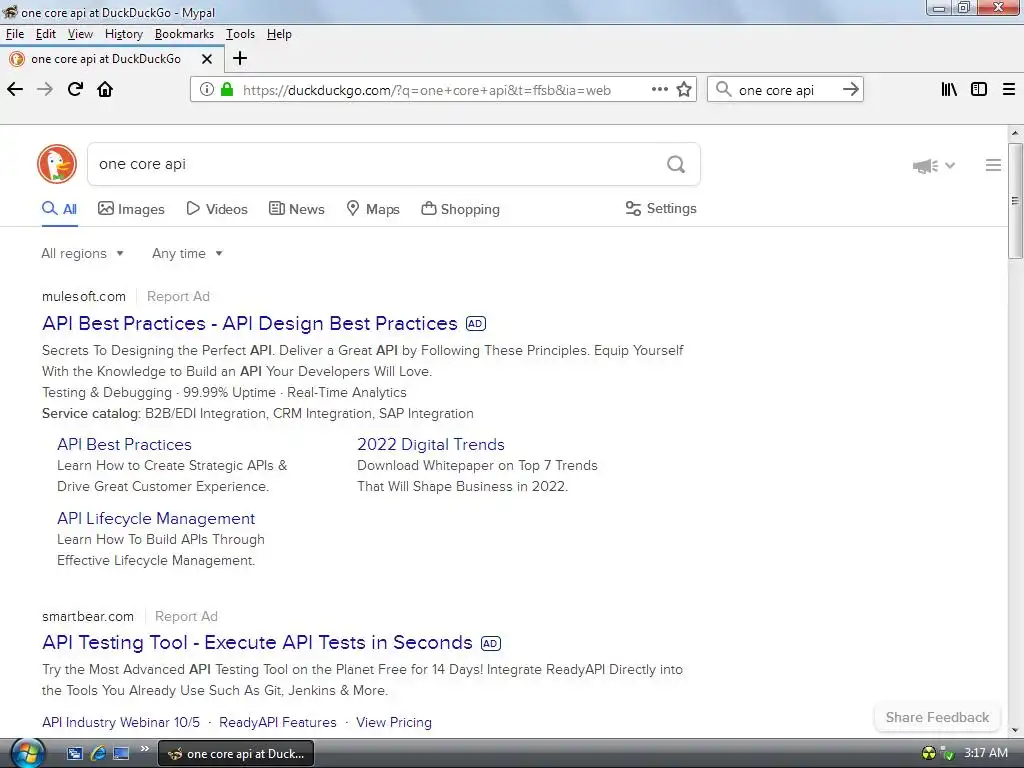Open 2022 Digital Trends link
Screen dimensions: 1024x768
pos(431,445)
